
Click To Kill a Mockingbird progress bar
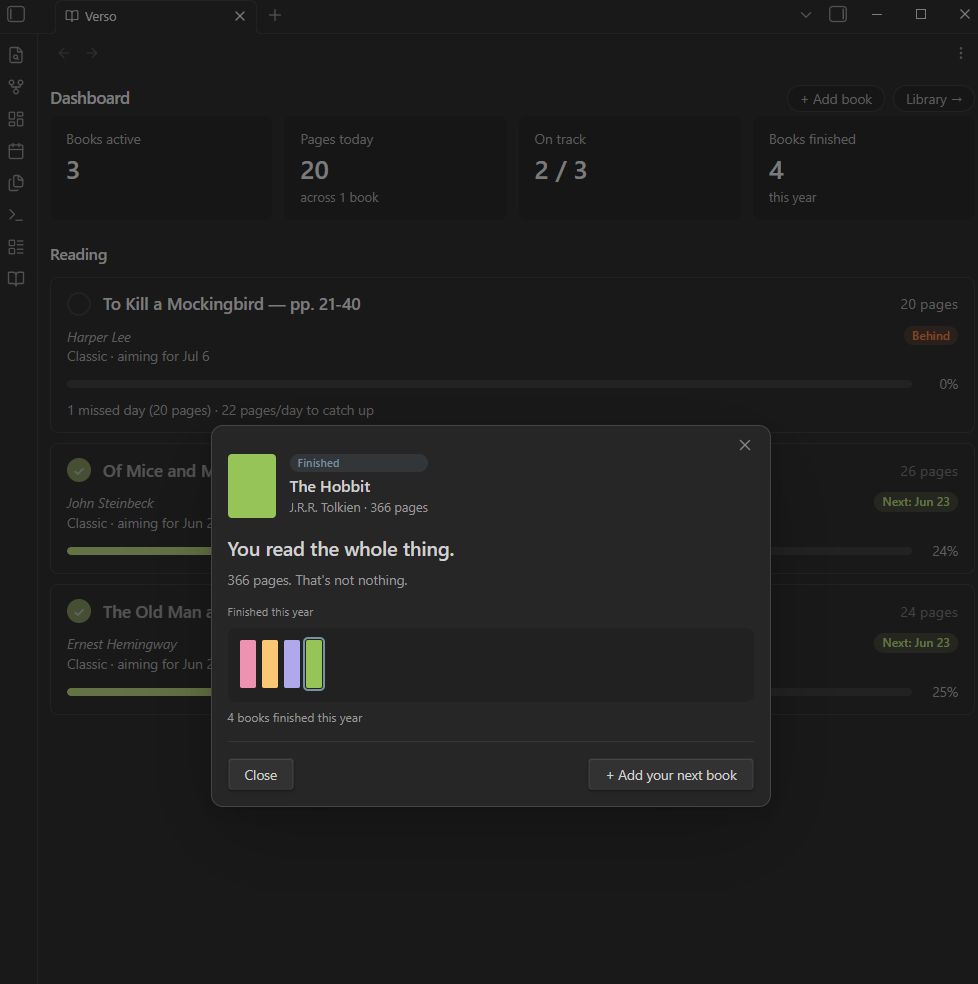click(x=489, y=384)
